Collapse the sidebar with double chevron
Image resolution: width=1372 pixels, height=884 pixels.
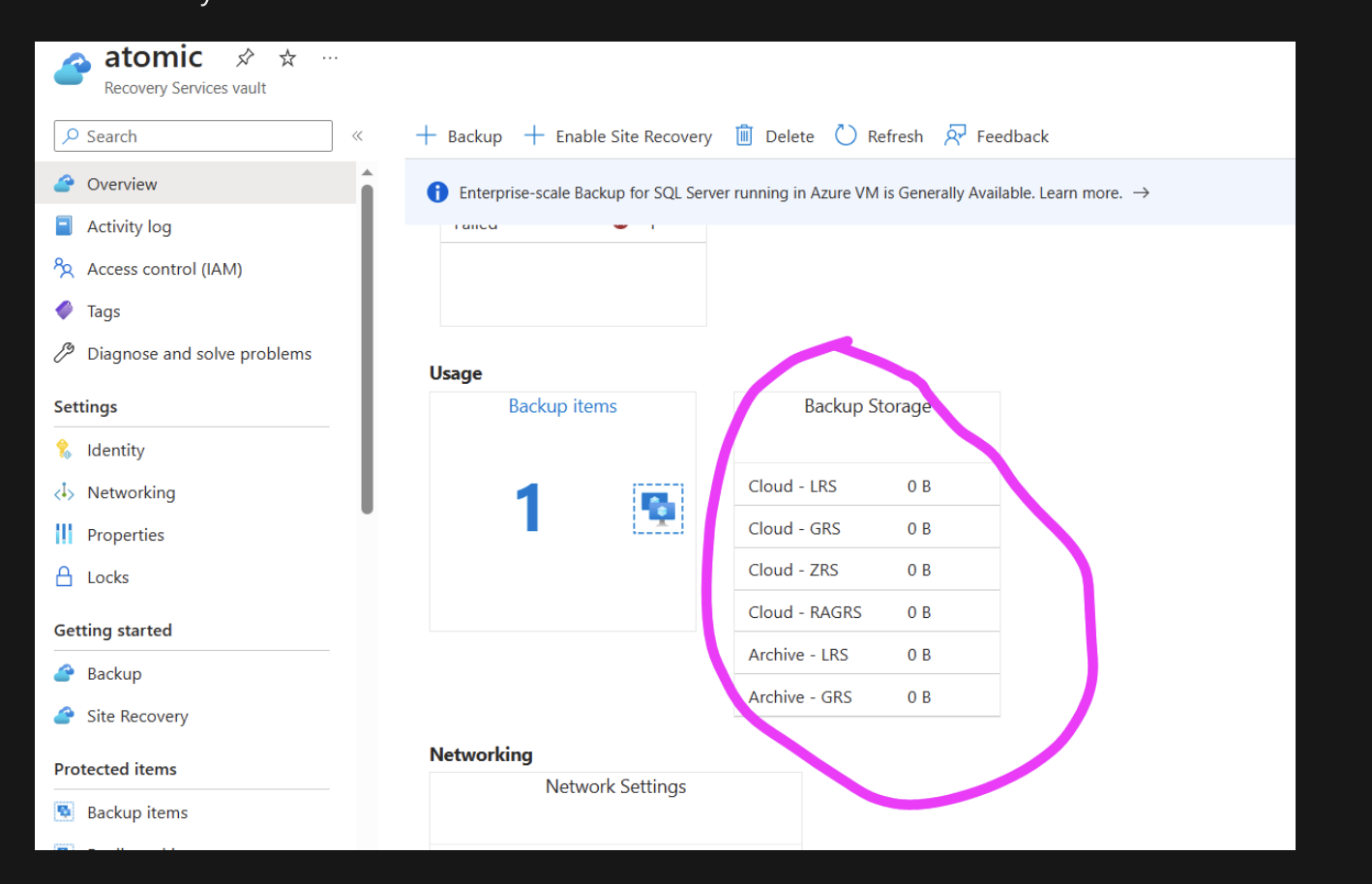[x=357, y=136]
